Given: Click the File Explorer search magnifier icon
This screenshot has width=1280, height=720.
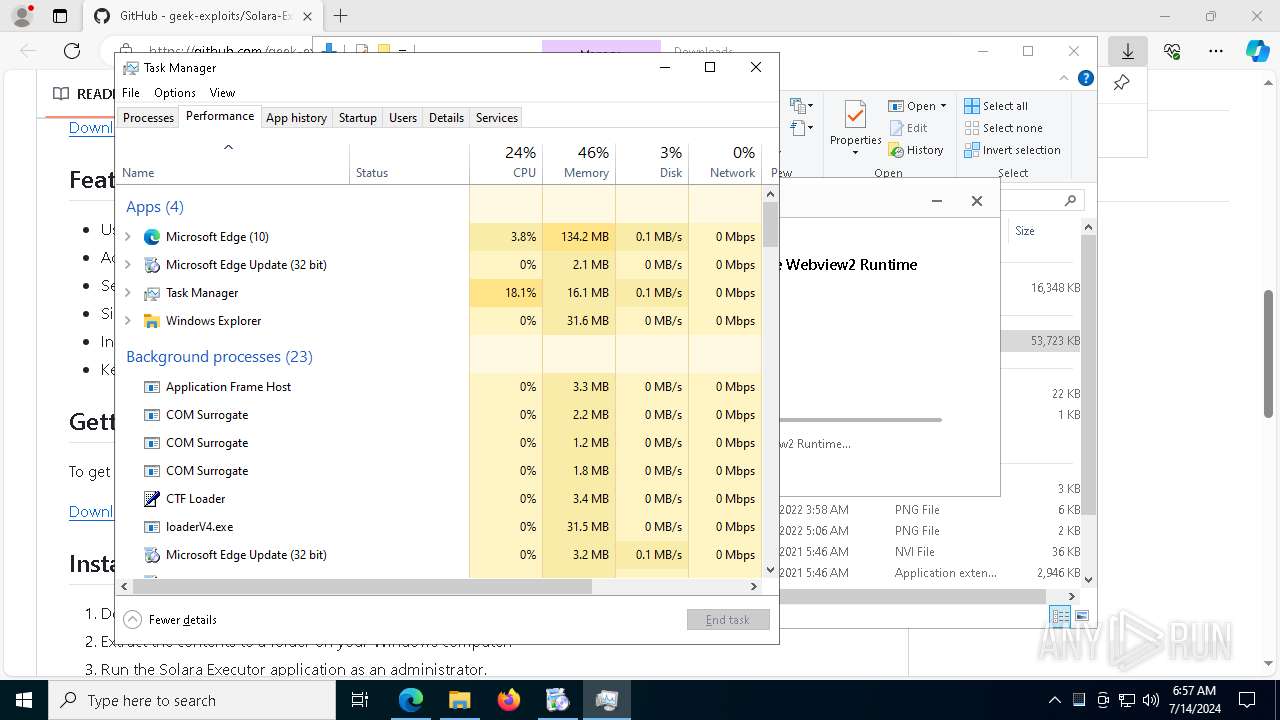Looking at the screenshot, I should [x=1070, y=201].
